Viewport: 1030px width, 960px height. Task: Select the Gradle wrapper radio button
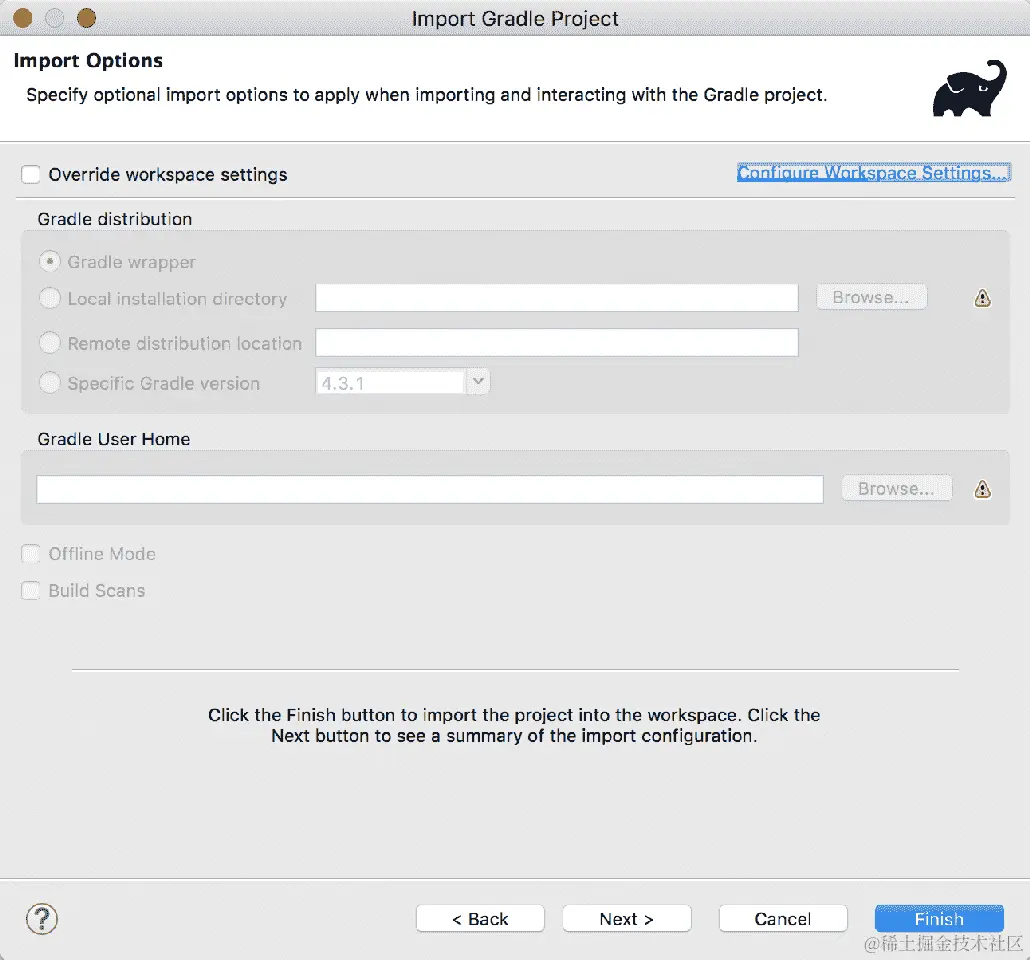[50, 262]
